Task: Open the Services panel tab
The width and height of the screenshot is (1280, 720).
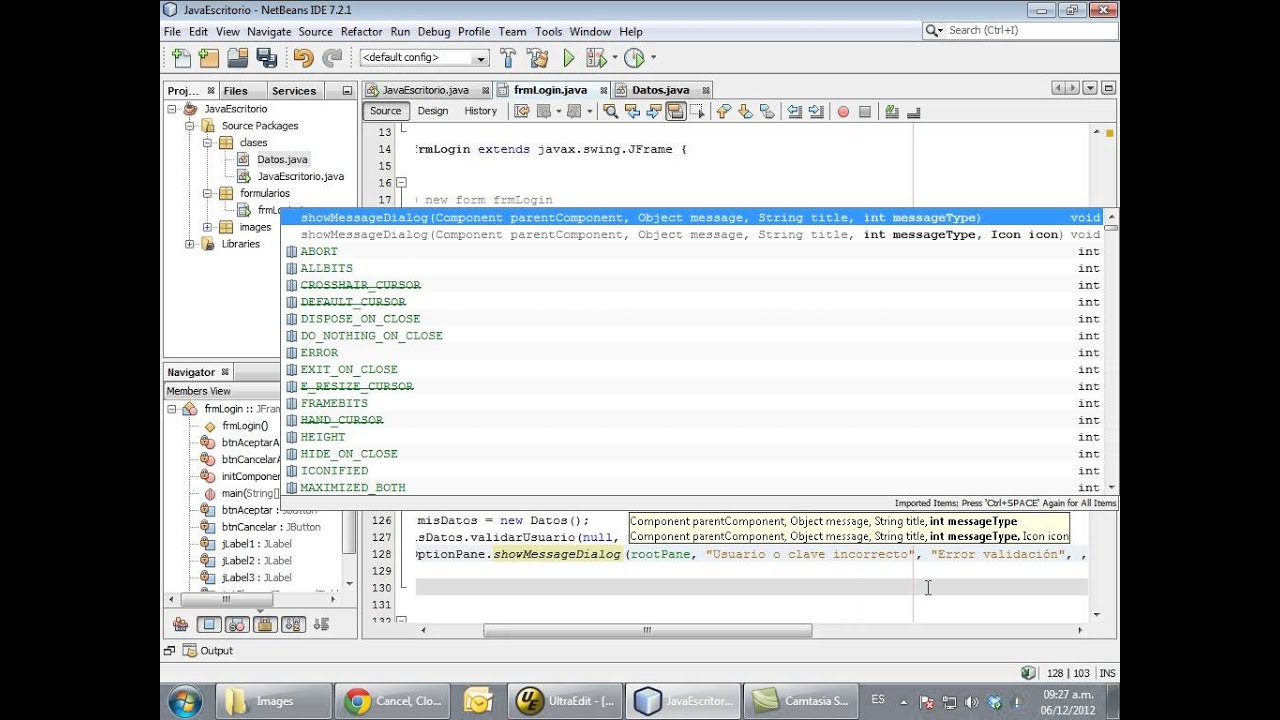Action: 294,91
